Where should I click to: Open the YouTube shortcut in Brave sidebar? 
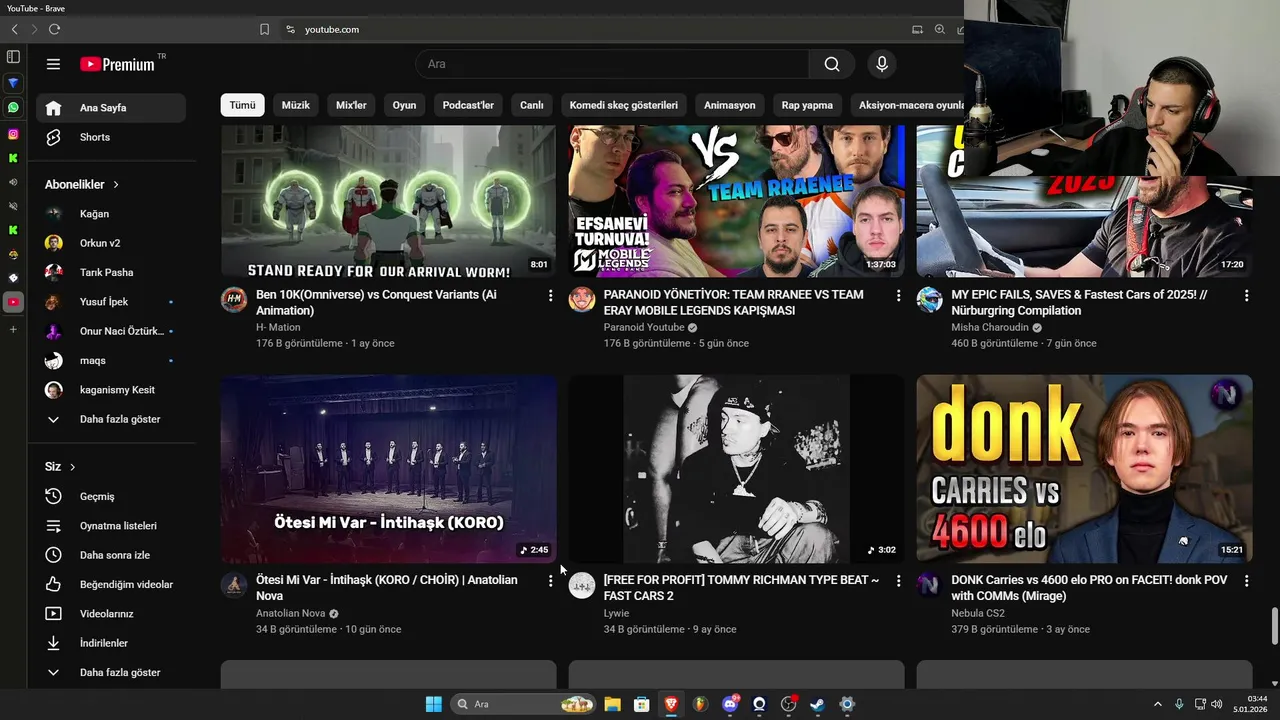click(x=13, y=301)
